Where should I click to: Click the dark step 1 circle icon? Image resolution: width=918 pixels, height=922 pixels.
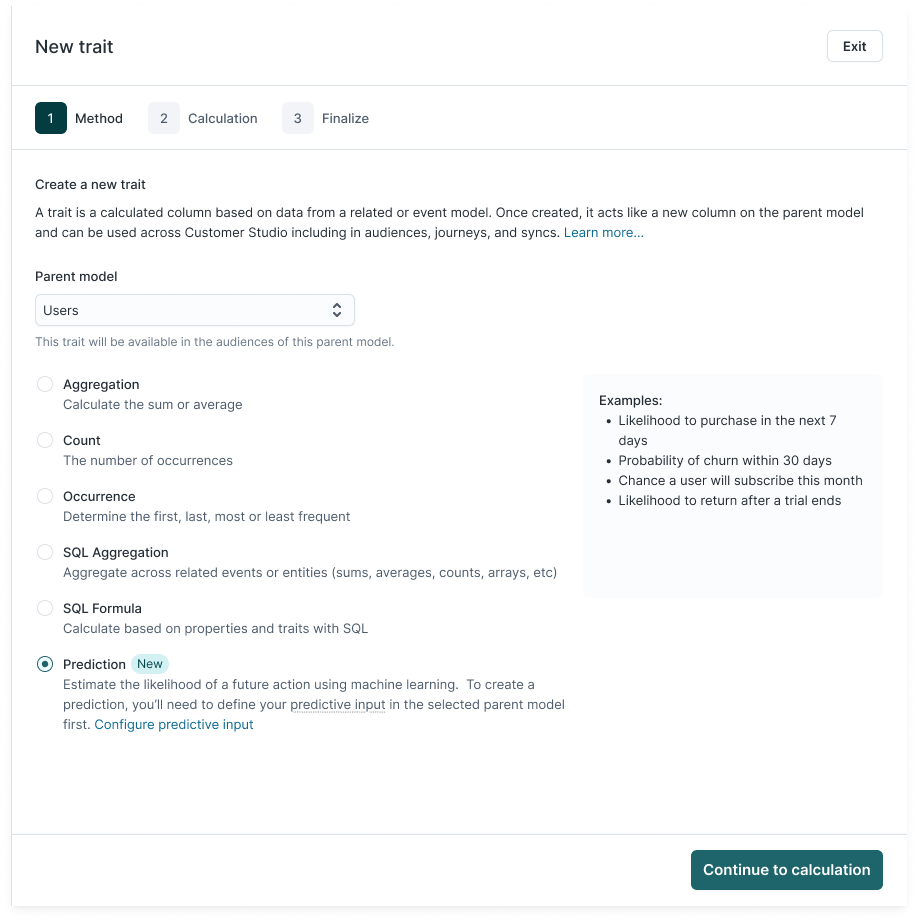[x=50, y=118]
